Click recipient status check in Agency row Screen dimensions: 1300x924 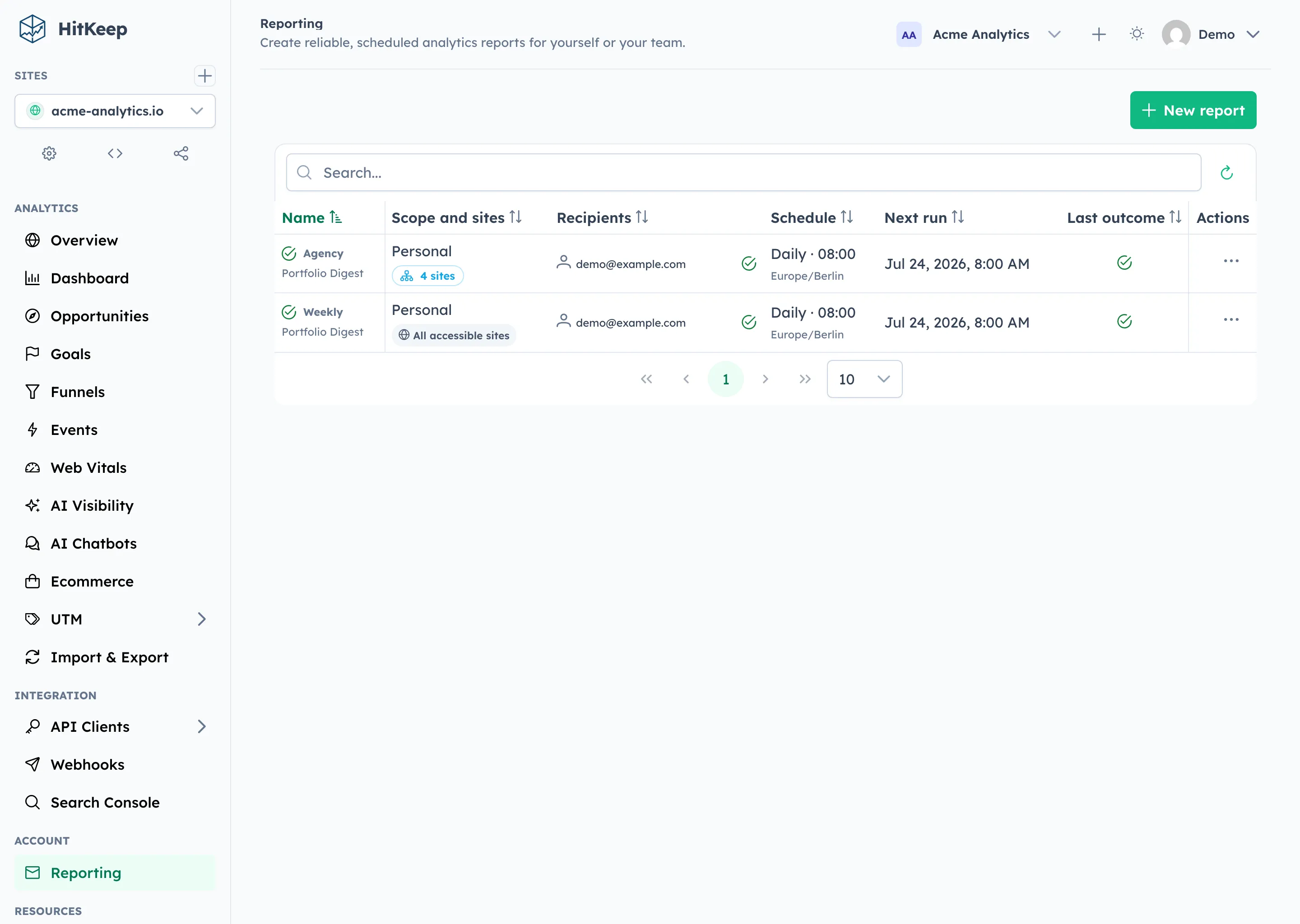tap(748, 263)
